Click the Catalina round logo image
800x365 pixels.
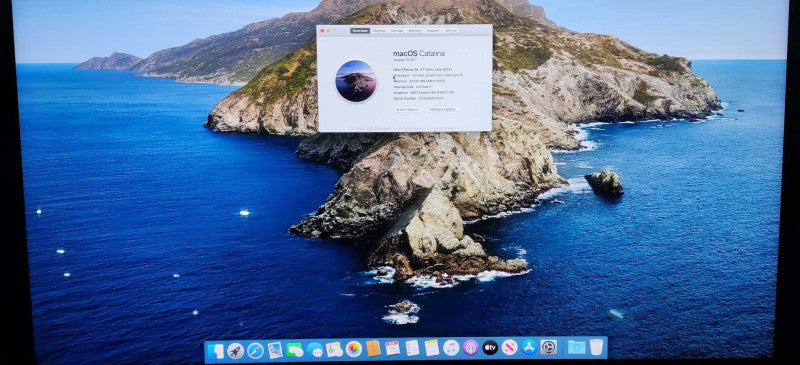tap(356, 81)
